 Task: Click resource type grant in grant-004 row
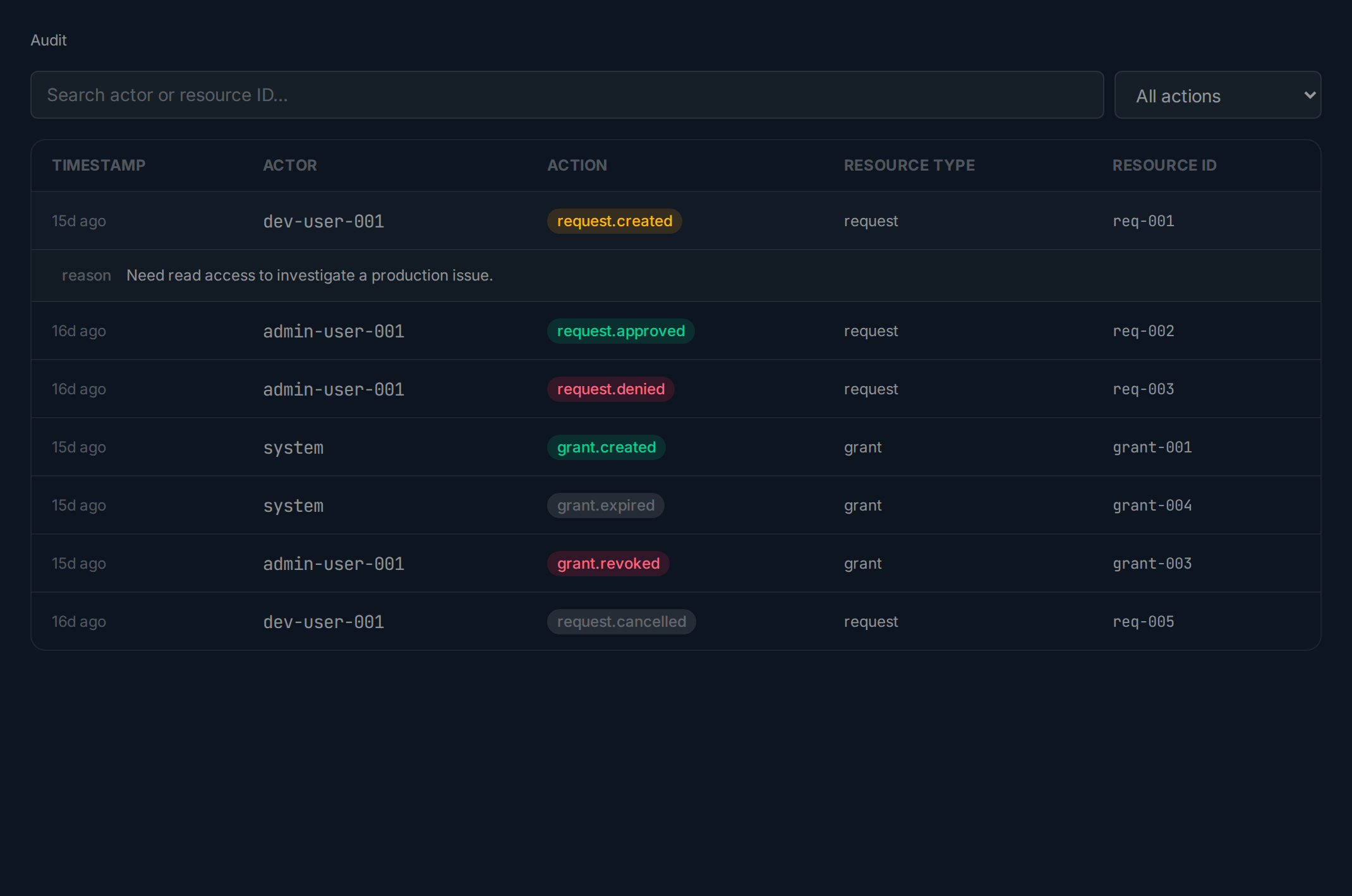click(x=862, y=506)
